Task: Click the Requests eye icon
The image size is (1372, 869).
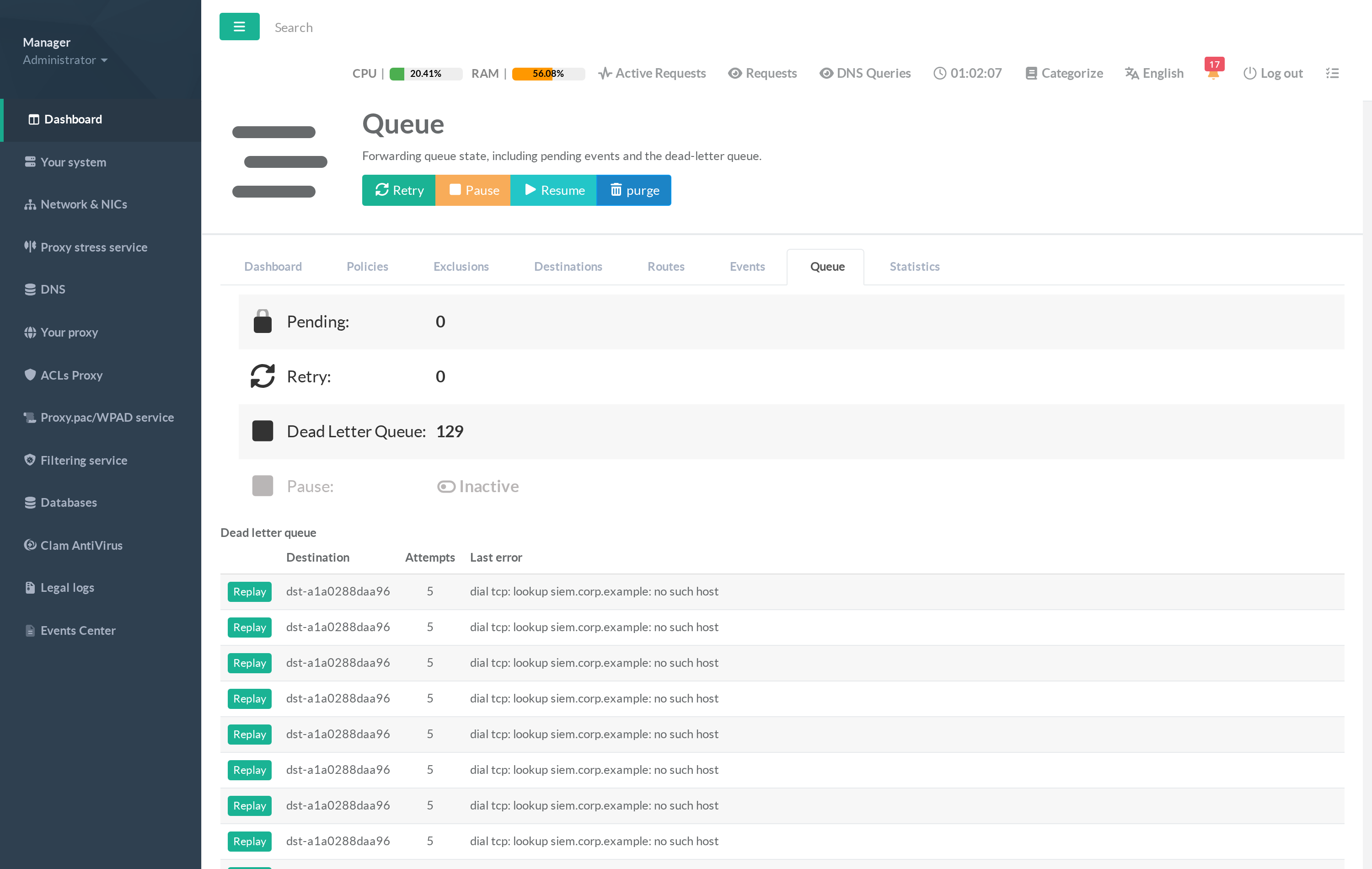Action: pyautogui.click(x=735, y=73)
